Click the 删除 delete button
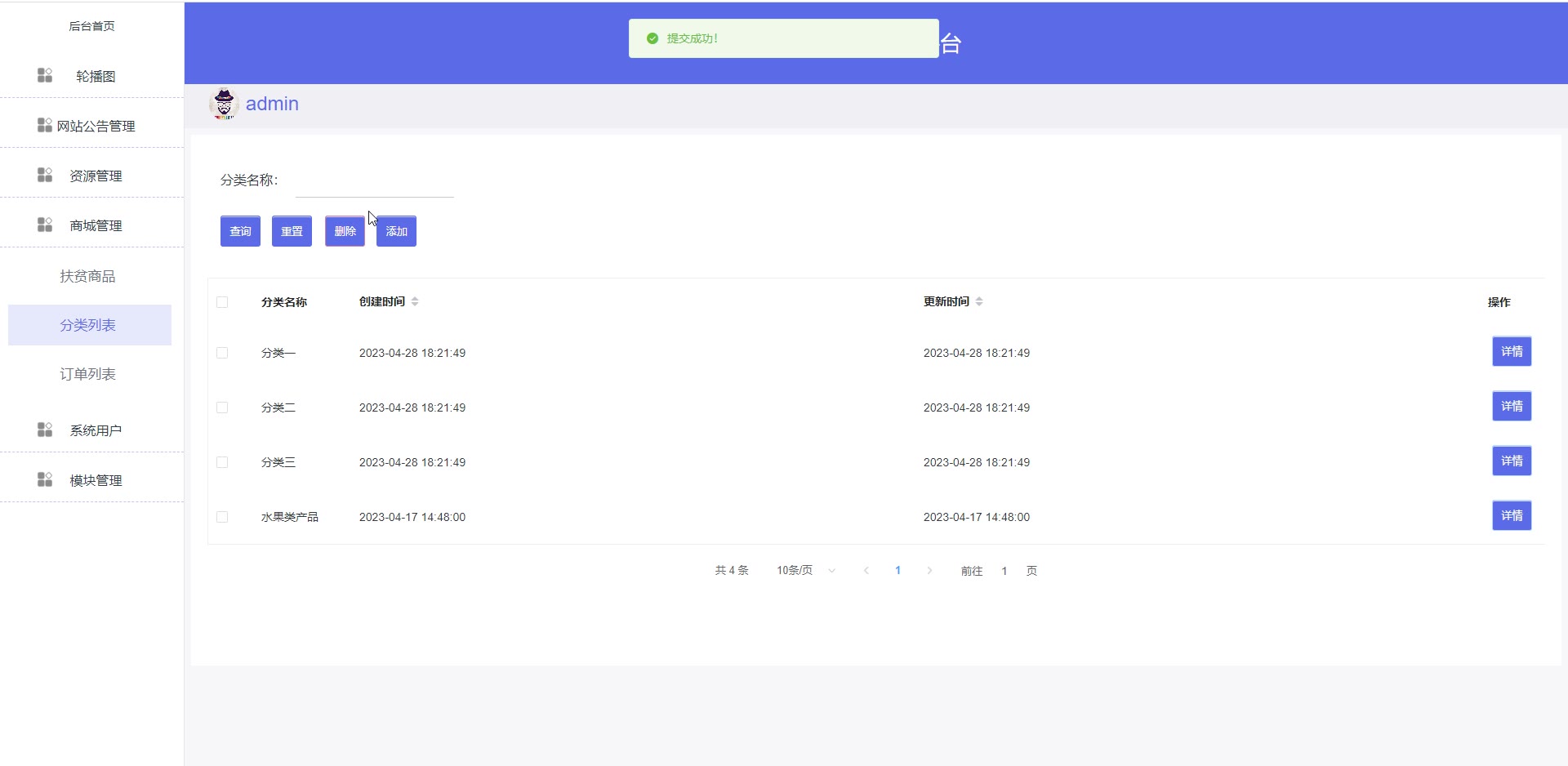Screen dimensions: 1568x766 pyautogui.click(x=345, y=231)
